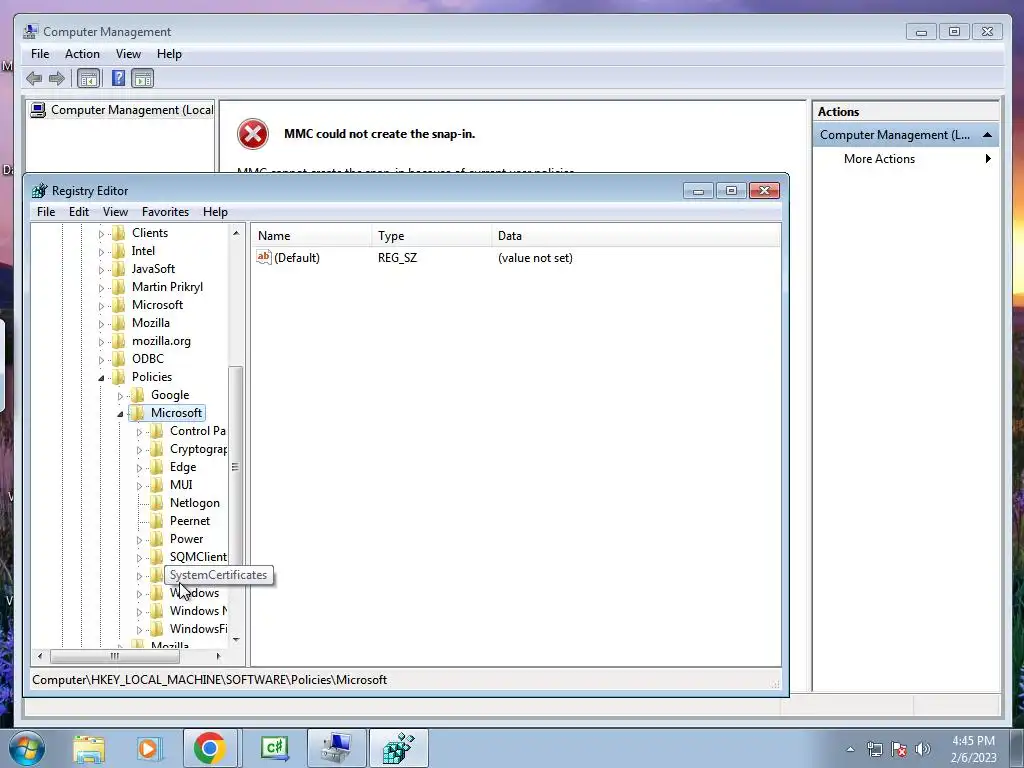Select the Peernet key

coord(190,520)
